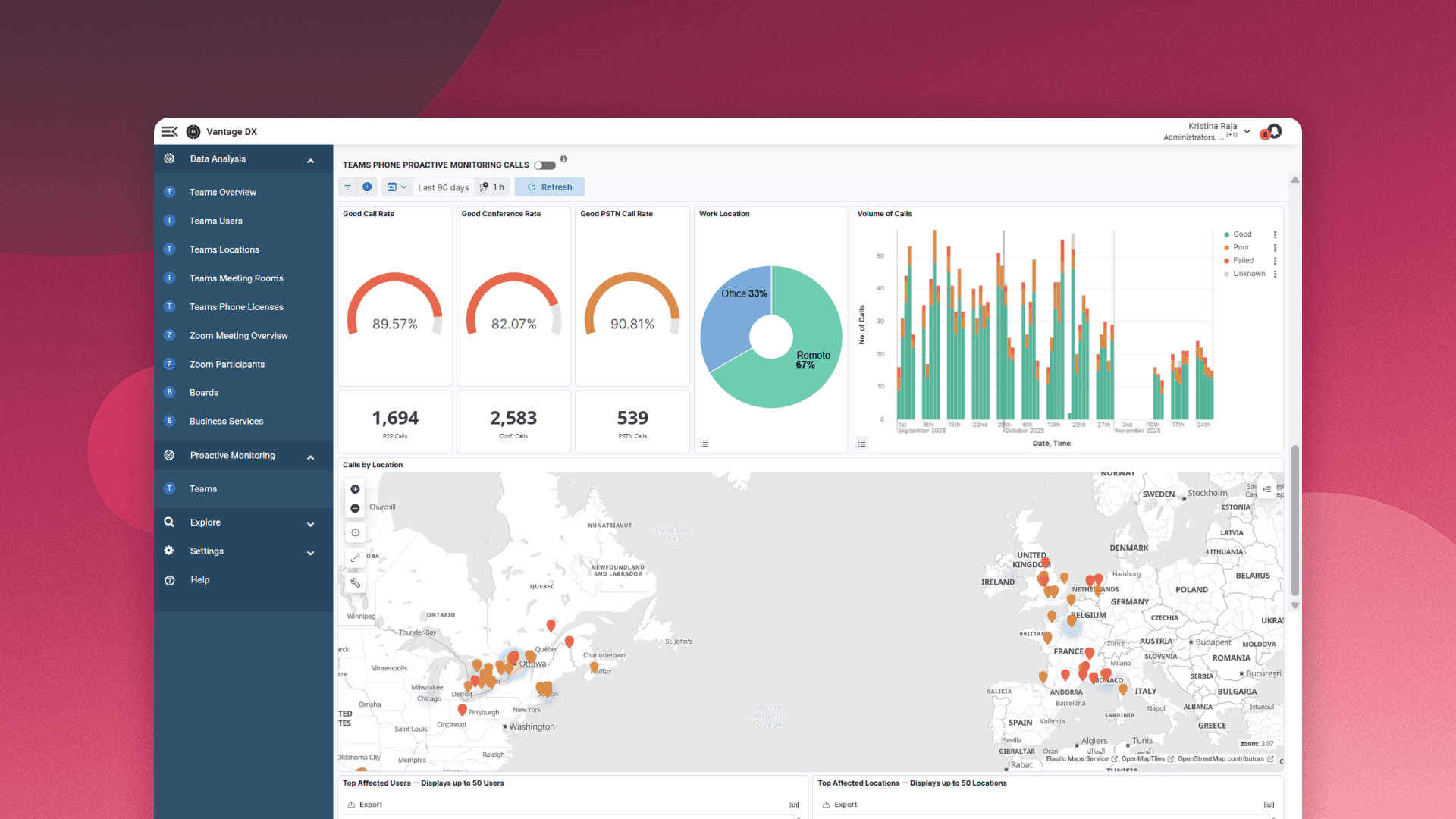Screen dimensions: 1456x819
Task: Open the calendar date quick menu
Action: (397, 187)
